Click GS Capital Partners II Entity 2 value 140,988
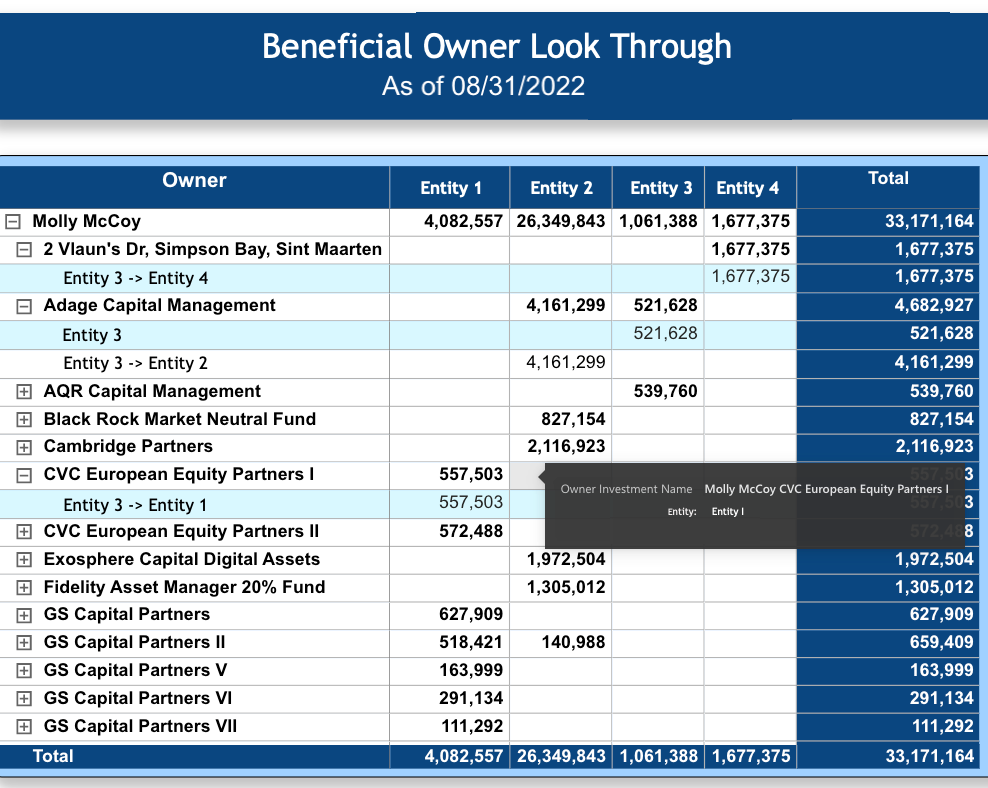Viewport: 988px width, 788px height. (573, 642)
